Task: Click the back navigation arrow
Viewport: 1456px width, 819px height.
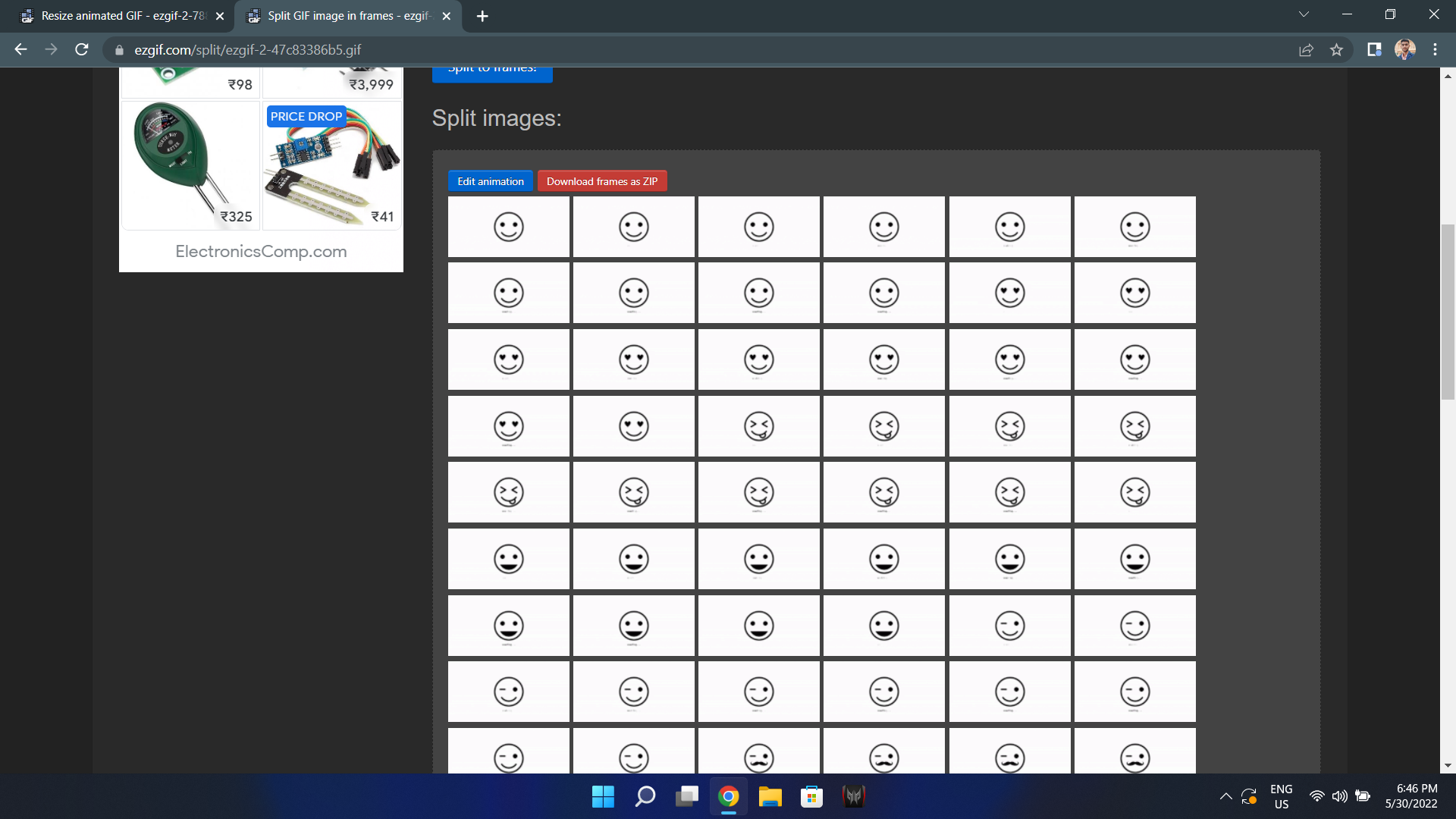Action: (x=20, y=50)
